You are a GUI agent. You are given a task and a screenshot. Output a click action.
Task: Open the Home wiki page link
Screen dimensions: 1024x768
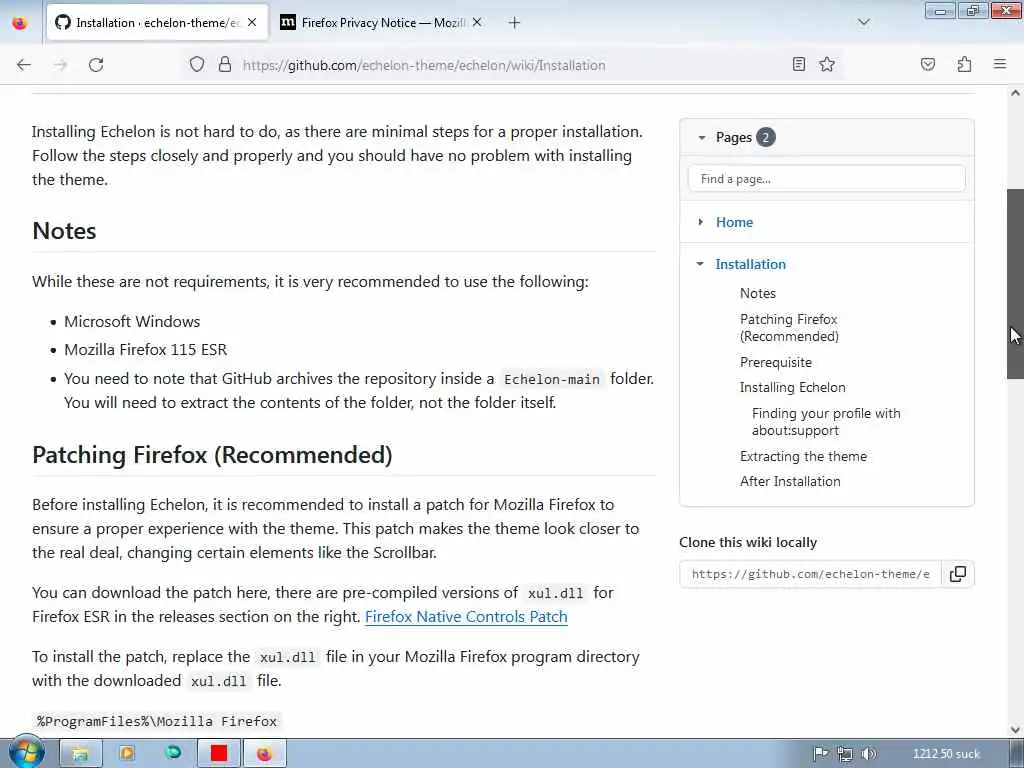[734, 222]
